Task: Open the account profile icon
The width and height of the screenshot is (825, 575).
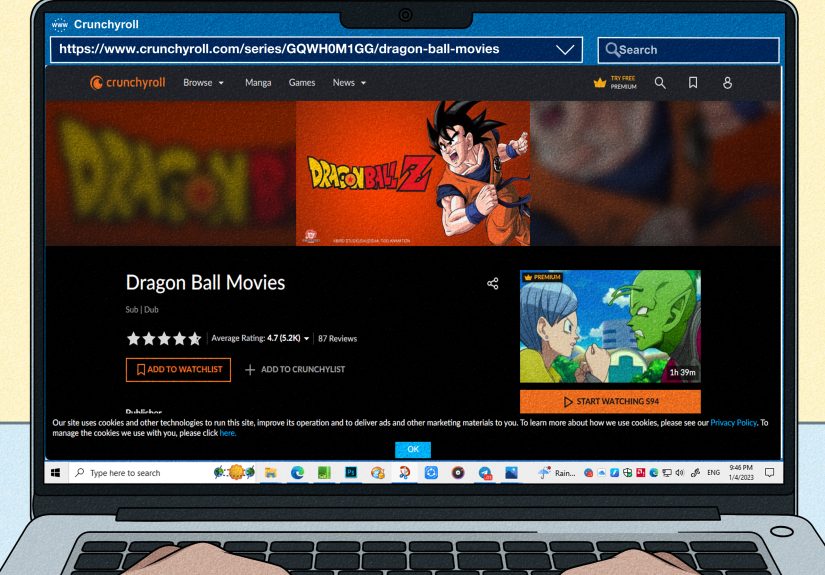Action: [727, 83]
